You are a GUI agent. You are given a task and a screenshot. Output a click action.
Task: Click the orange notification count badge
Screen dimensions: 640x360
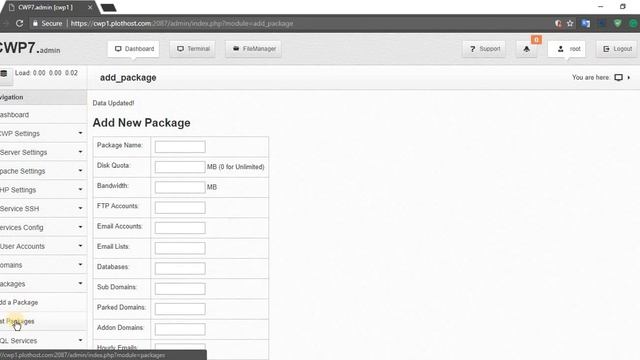pyautogui.click(x=536, y=40)
